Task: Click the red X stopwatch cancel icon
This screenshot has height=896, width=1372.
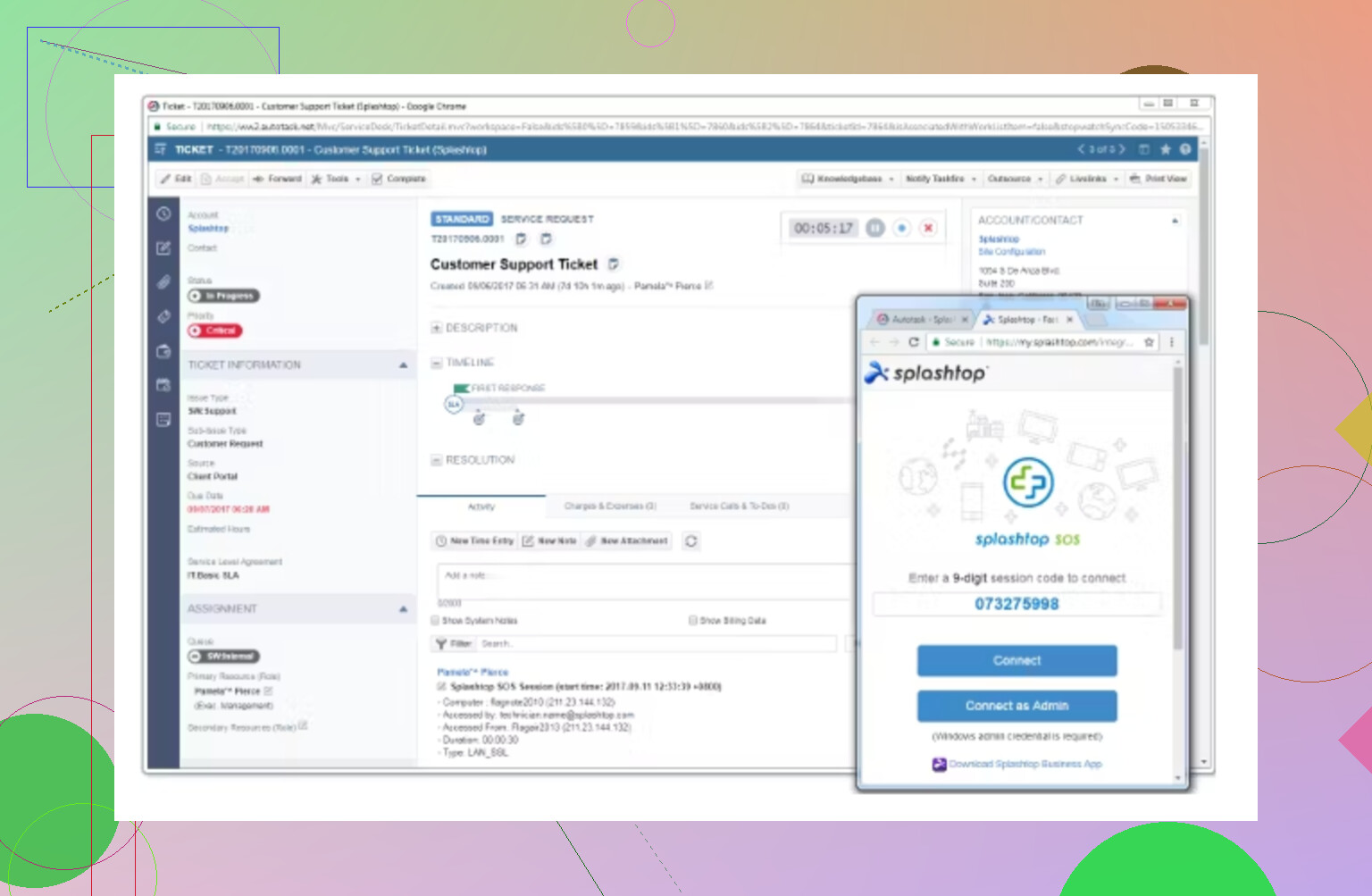Action: [928, 228]
